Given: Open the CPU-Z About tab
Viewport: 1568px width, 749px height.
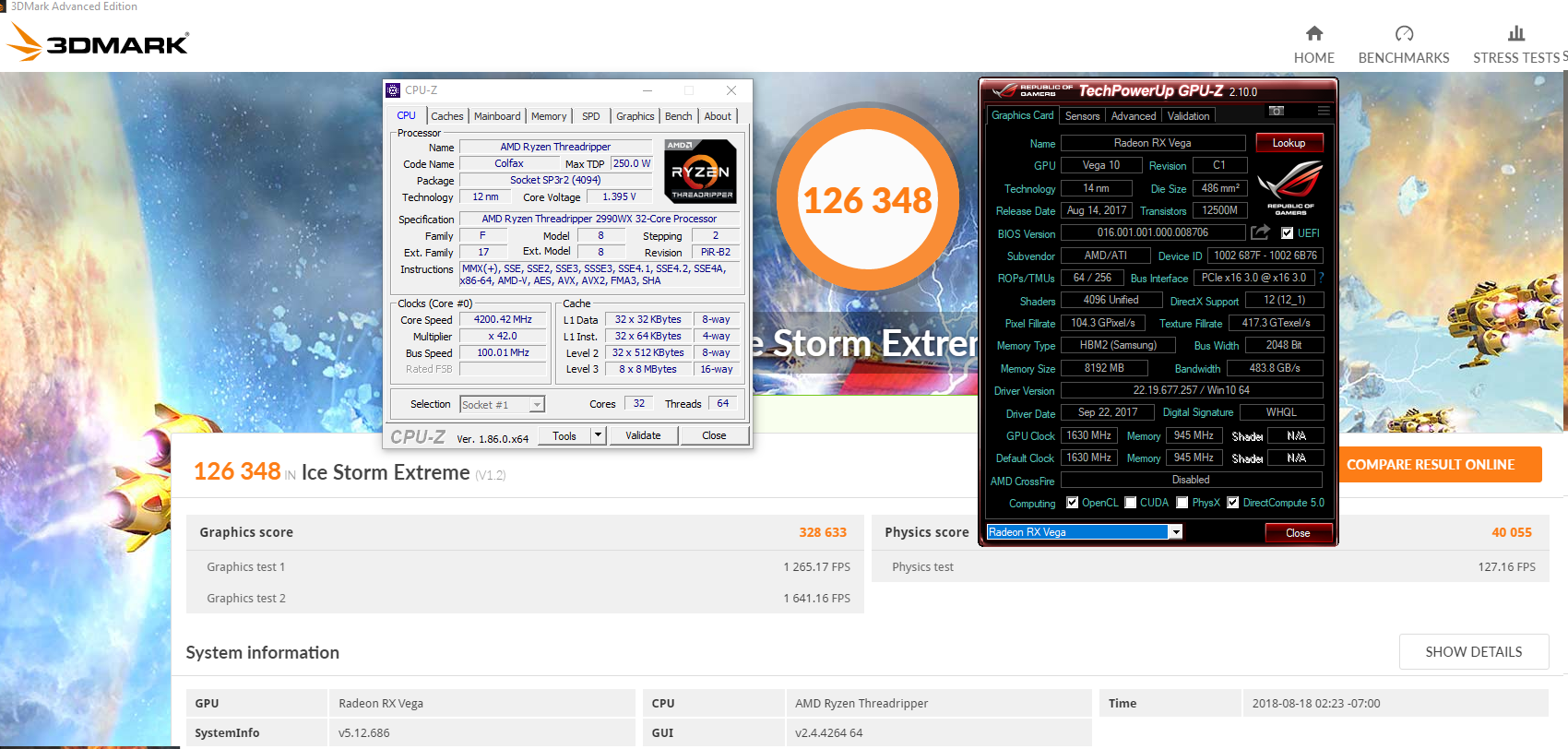Looking at the screenshot, I should tap(718, 116).
